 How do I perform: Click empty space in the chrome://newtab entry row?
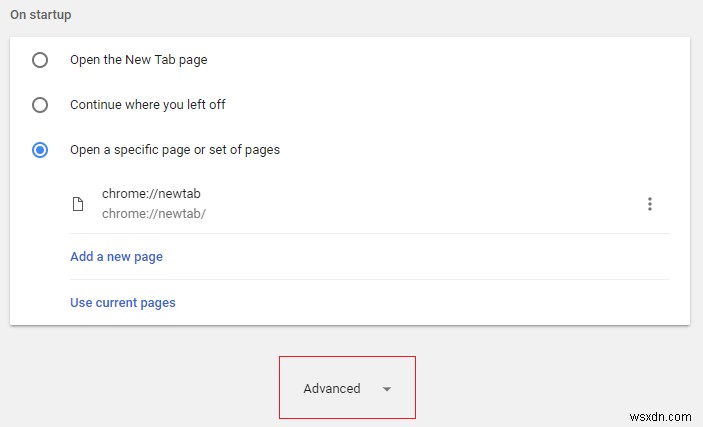click(420, 204)
